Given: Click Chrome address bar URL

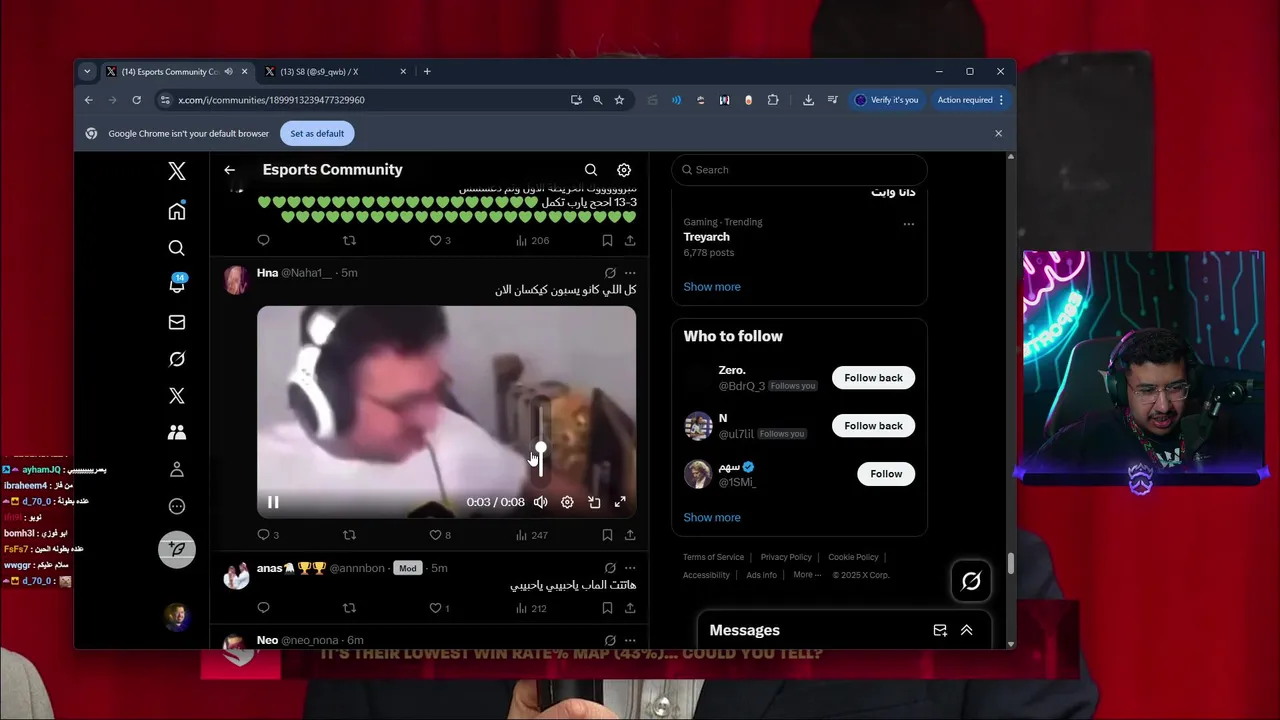Looking at the screenshot, I should pyautogui.click(x=271, y=100).
